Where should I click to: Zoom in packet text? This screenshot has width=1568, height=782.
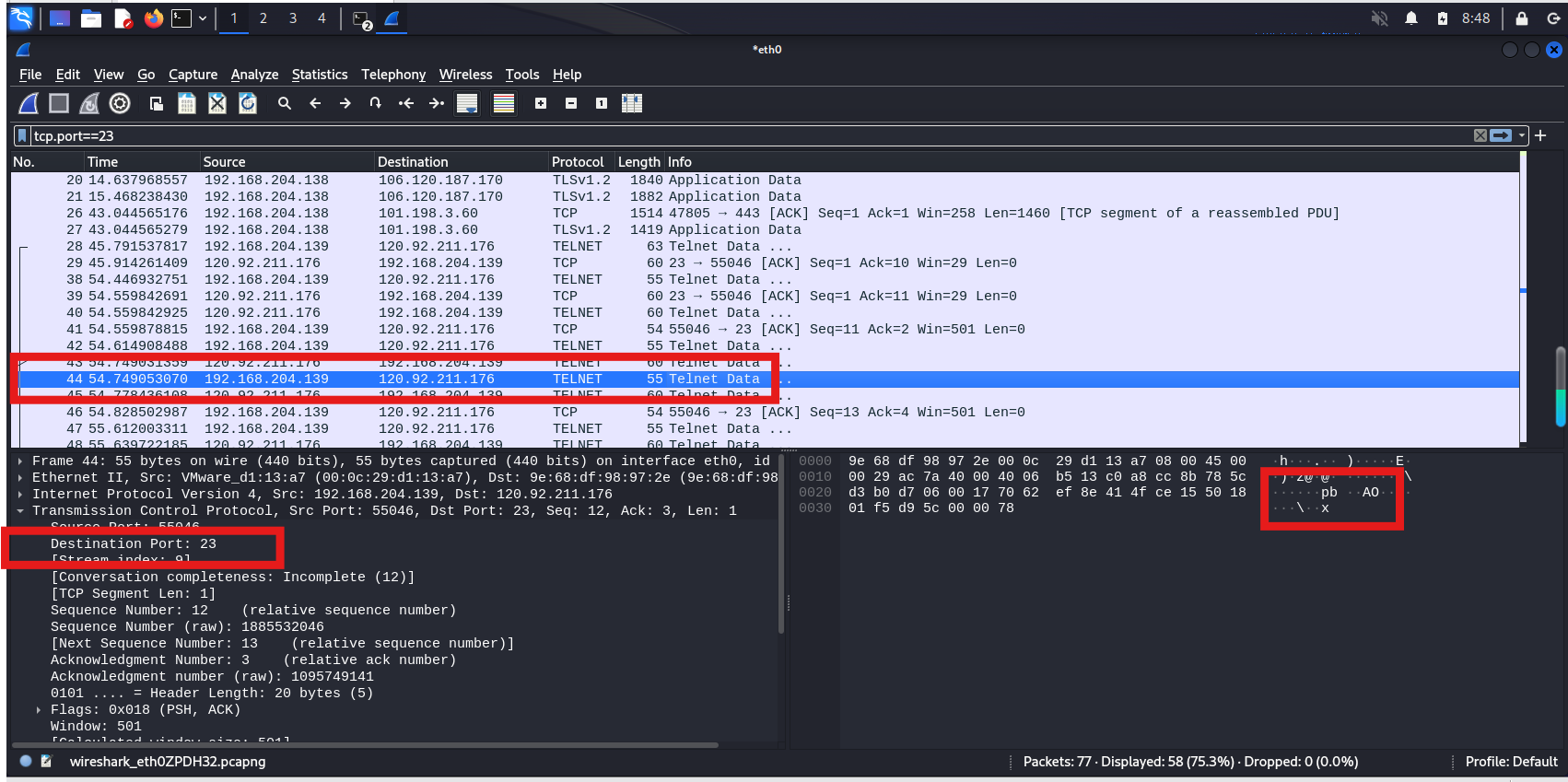(x=541, y=103)
